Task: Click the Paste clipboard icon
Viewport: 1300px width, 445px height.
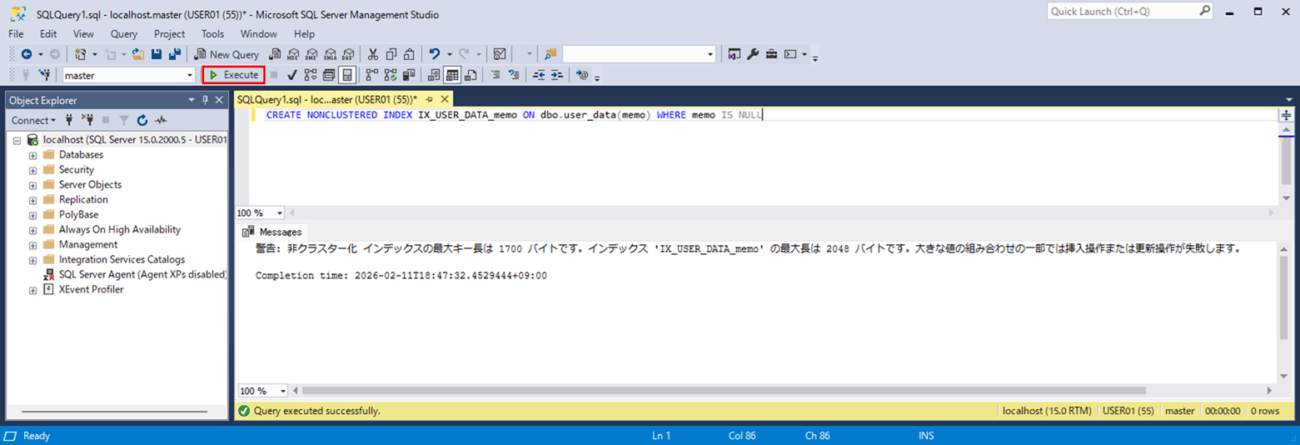Action: coord(409,54)
